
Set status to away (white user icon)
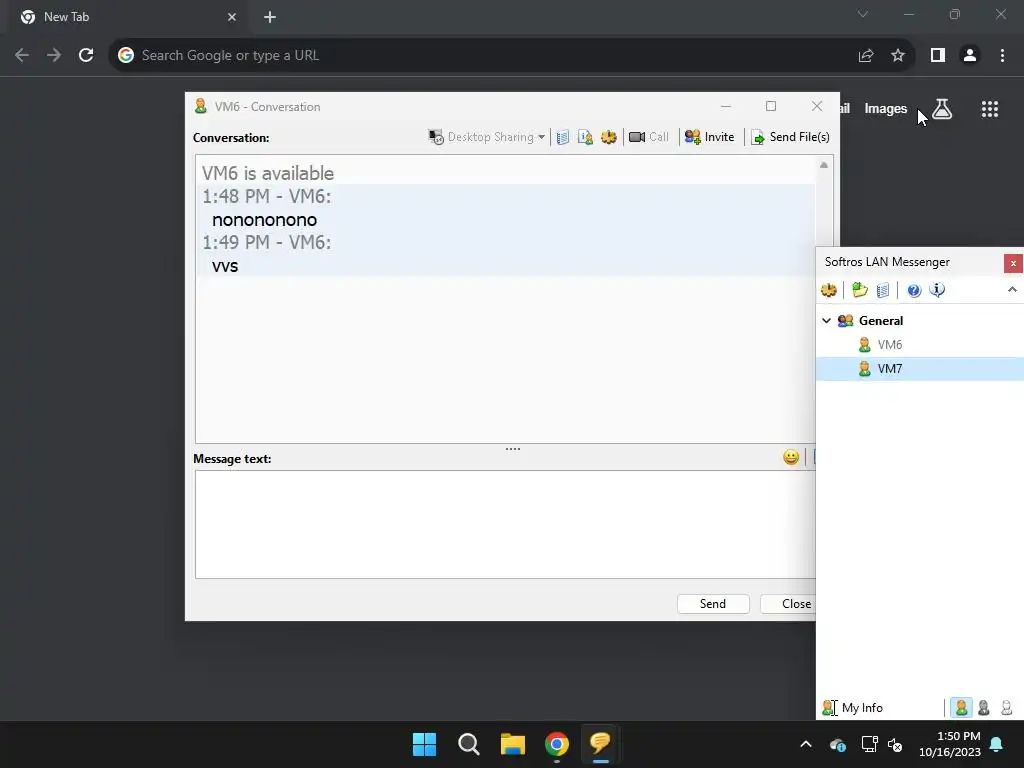pyautogui.click(x=1006, y=708)
